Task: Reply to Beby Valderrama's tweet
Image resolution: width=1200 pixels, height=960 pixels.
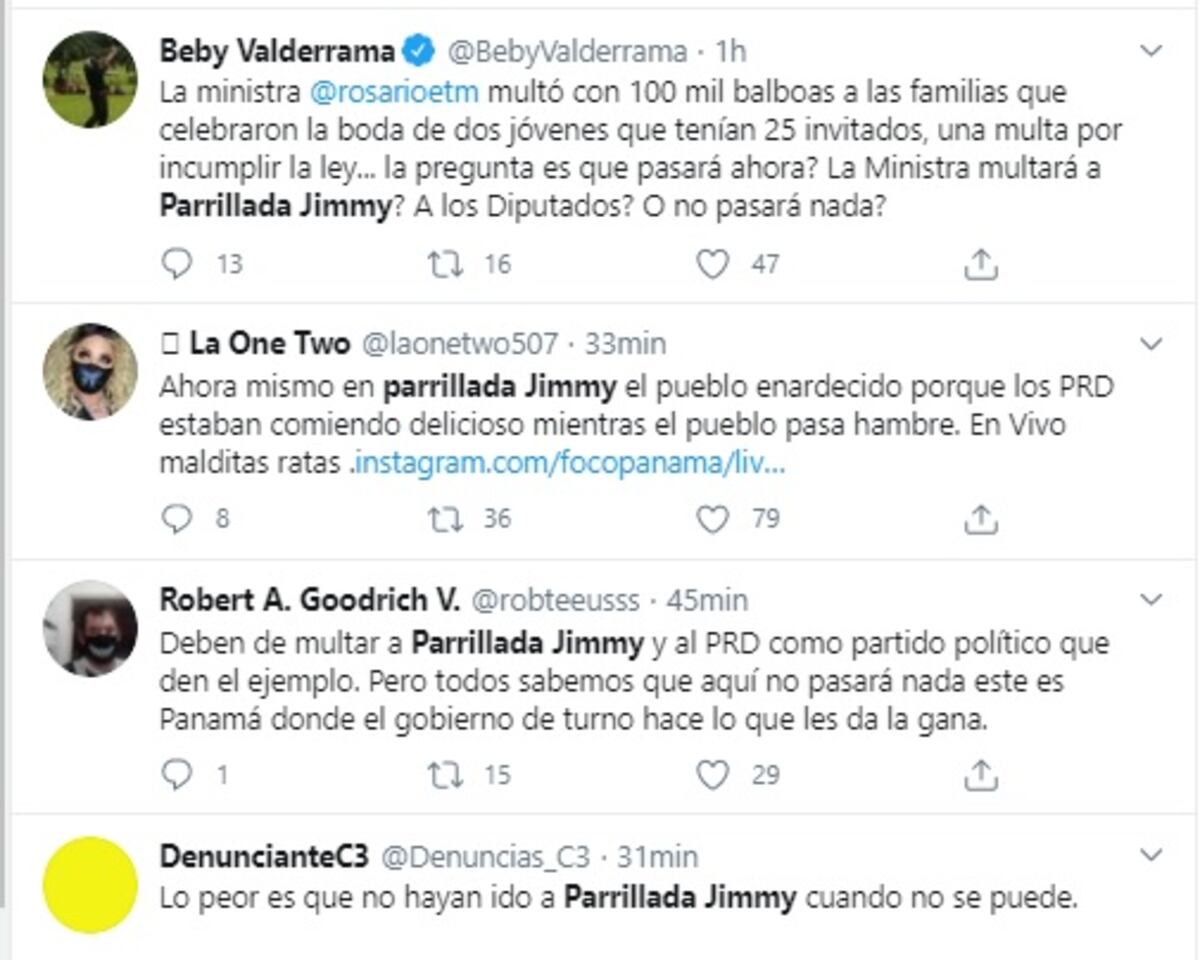Action: coord(176,263)
